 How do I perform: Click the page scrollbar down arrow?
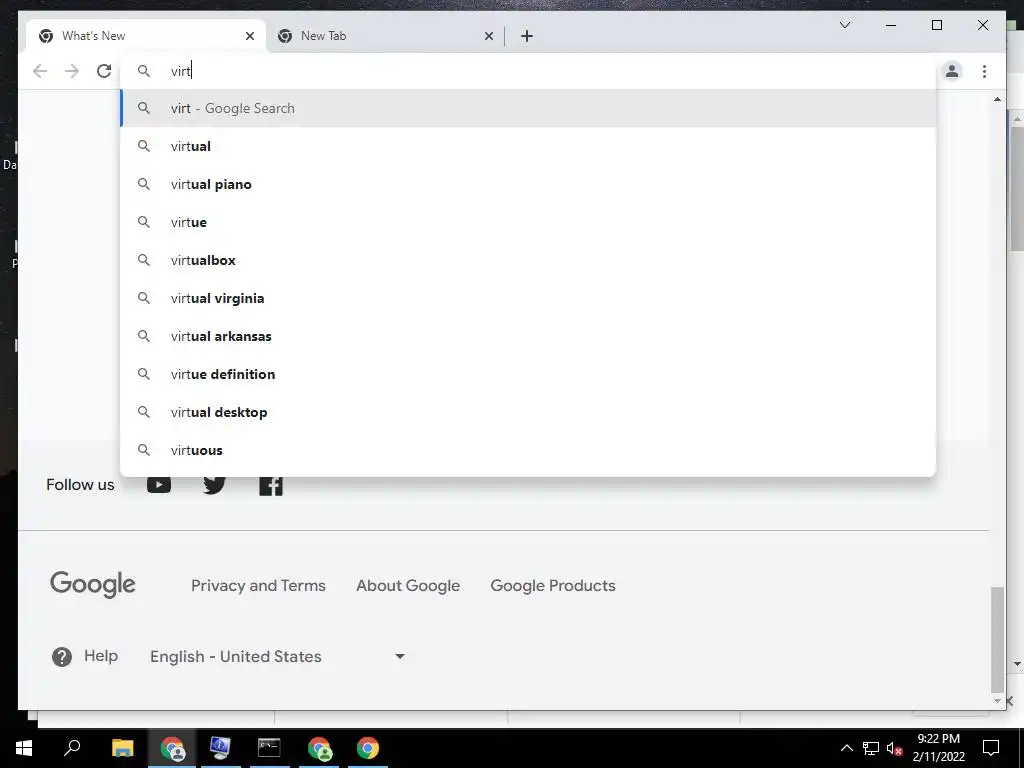997,700
